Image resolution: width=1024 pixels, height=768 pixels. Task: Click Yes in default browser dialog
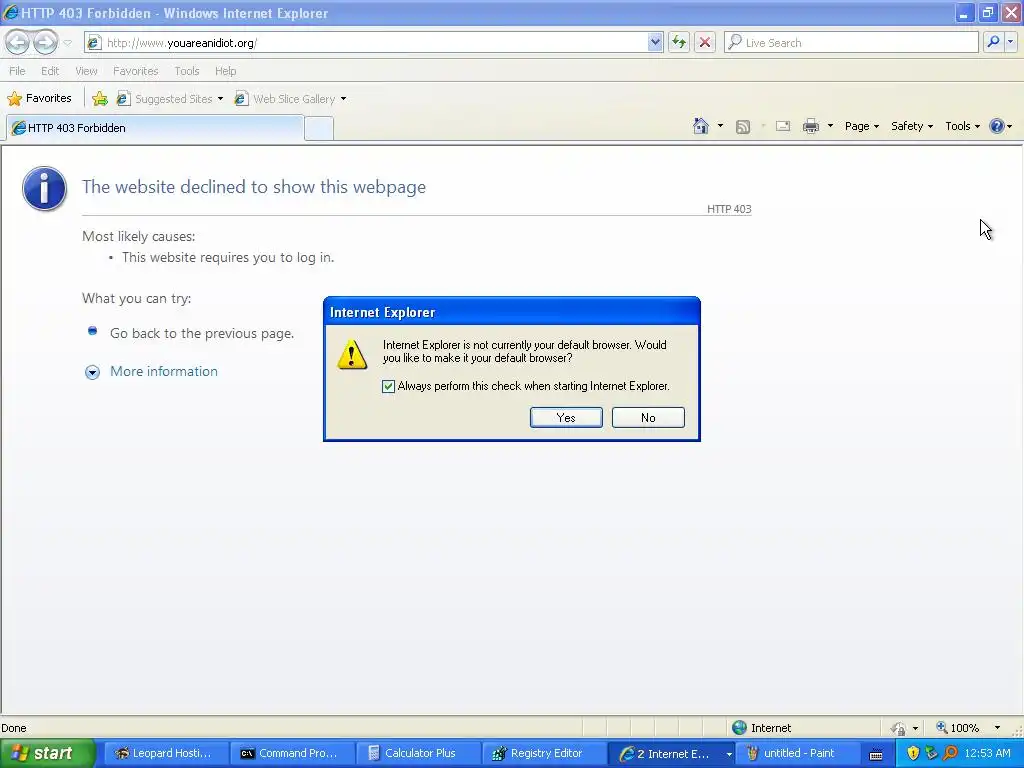click(566, 417)
